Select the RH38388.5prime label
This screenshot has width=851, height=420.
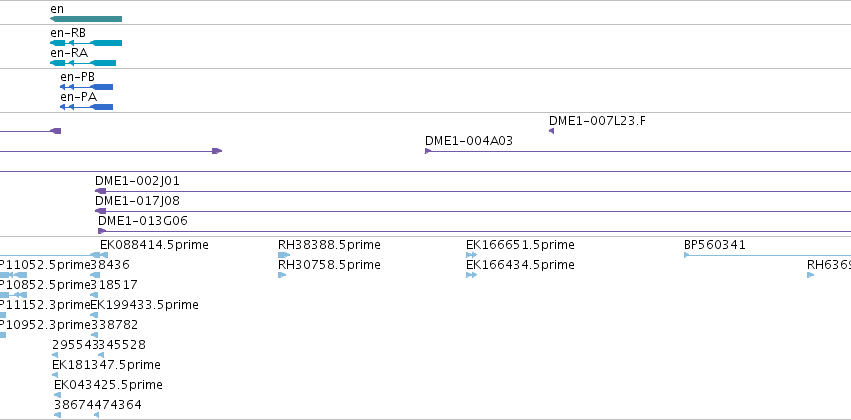coord(329,245)
